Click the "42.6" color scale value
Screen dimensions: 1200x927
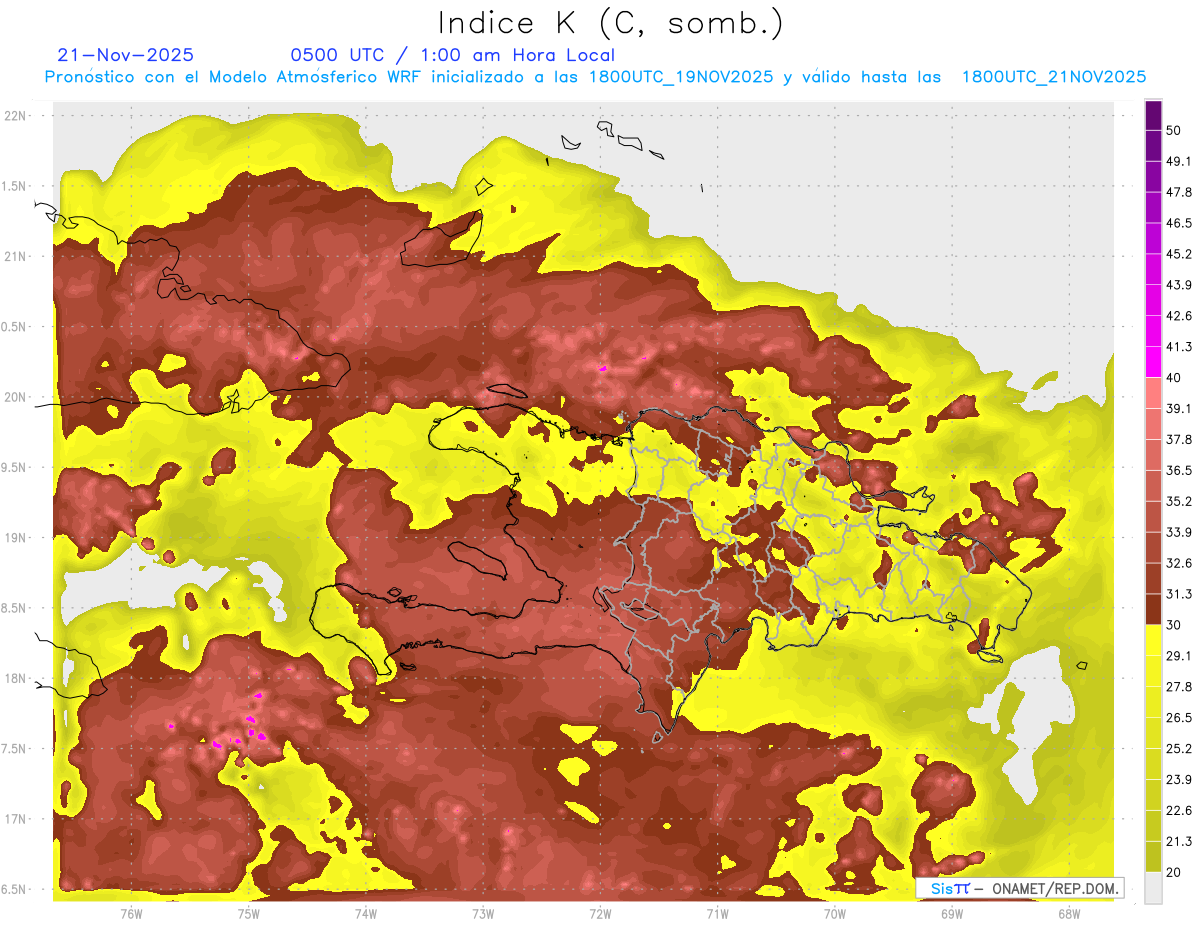(x=1179, y=316)
